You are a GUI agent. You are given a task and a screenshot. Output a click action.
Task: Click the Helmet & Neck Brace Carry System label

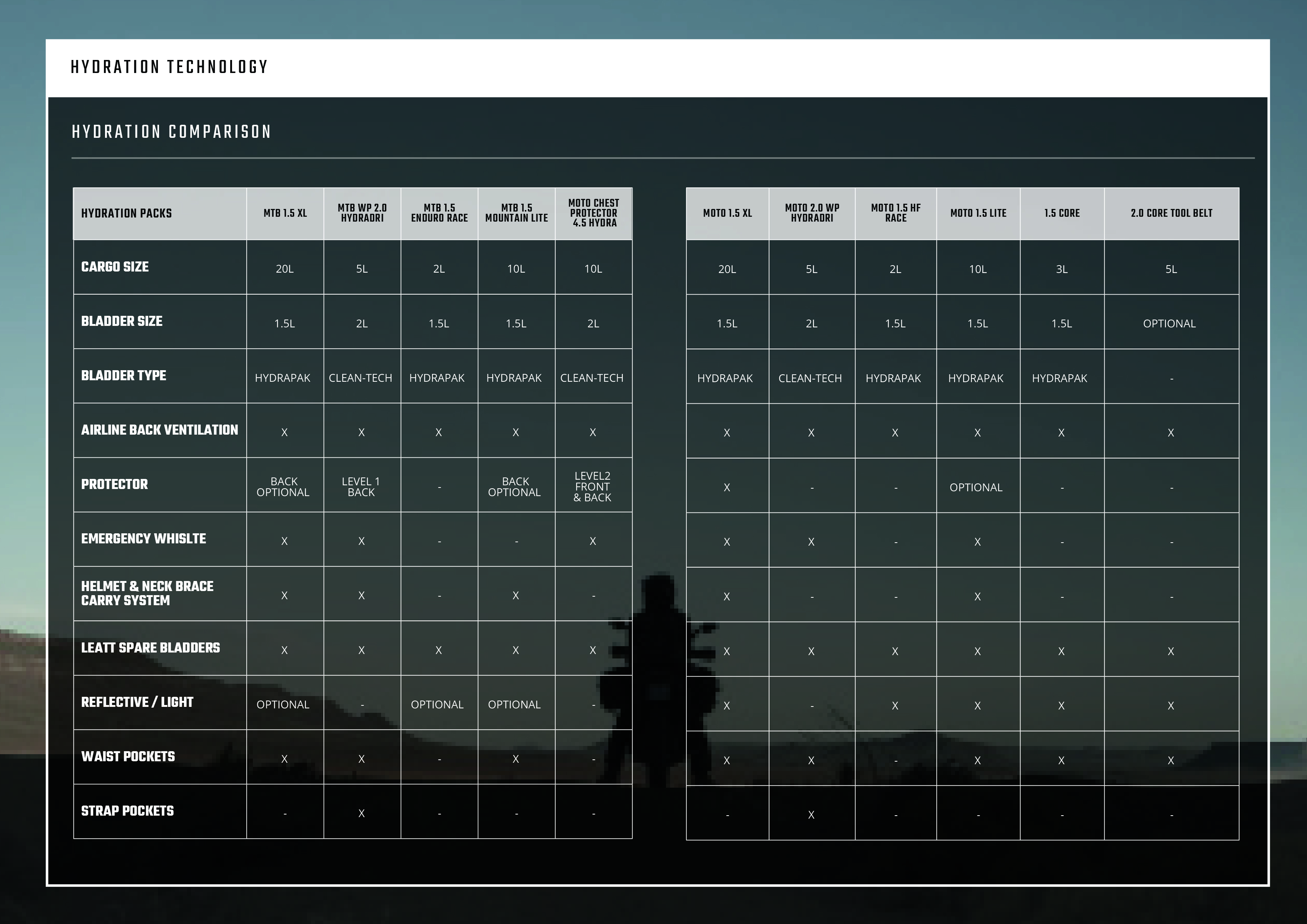click(x=147, y=593)
